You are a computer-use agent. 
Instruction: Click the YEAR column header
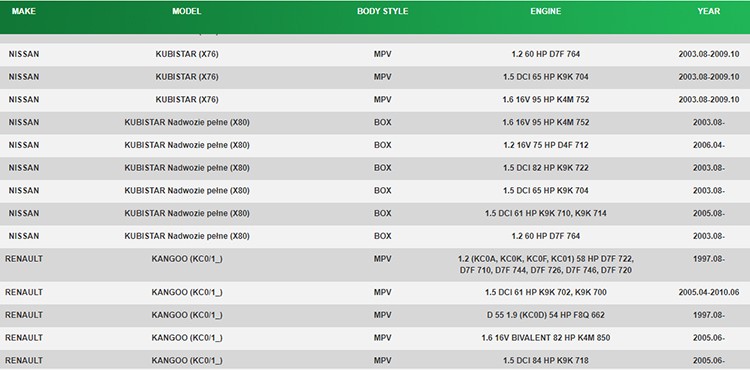point(708,11)
